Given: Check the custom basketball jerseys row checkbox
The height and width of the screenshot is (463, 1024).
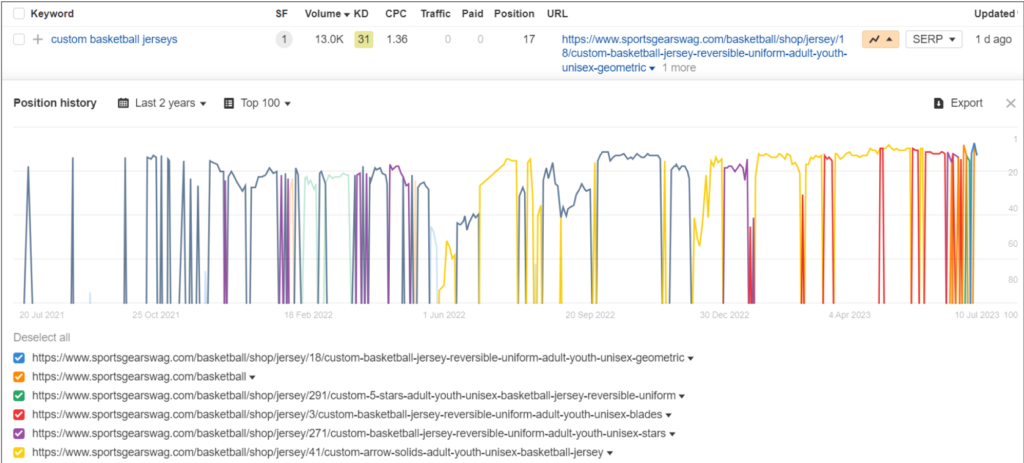Looking at the screenshot, I should point(19,40).
